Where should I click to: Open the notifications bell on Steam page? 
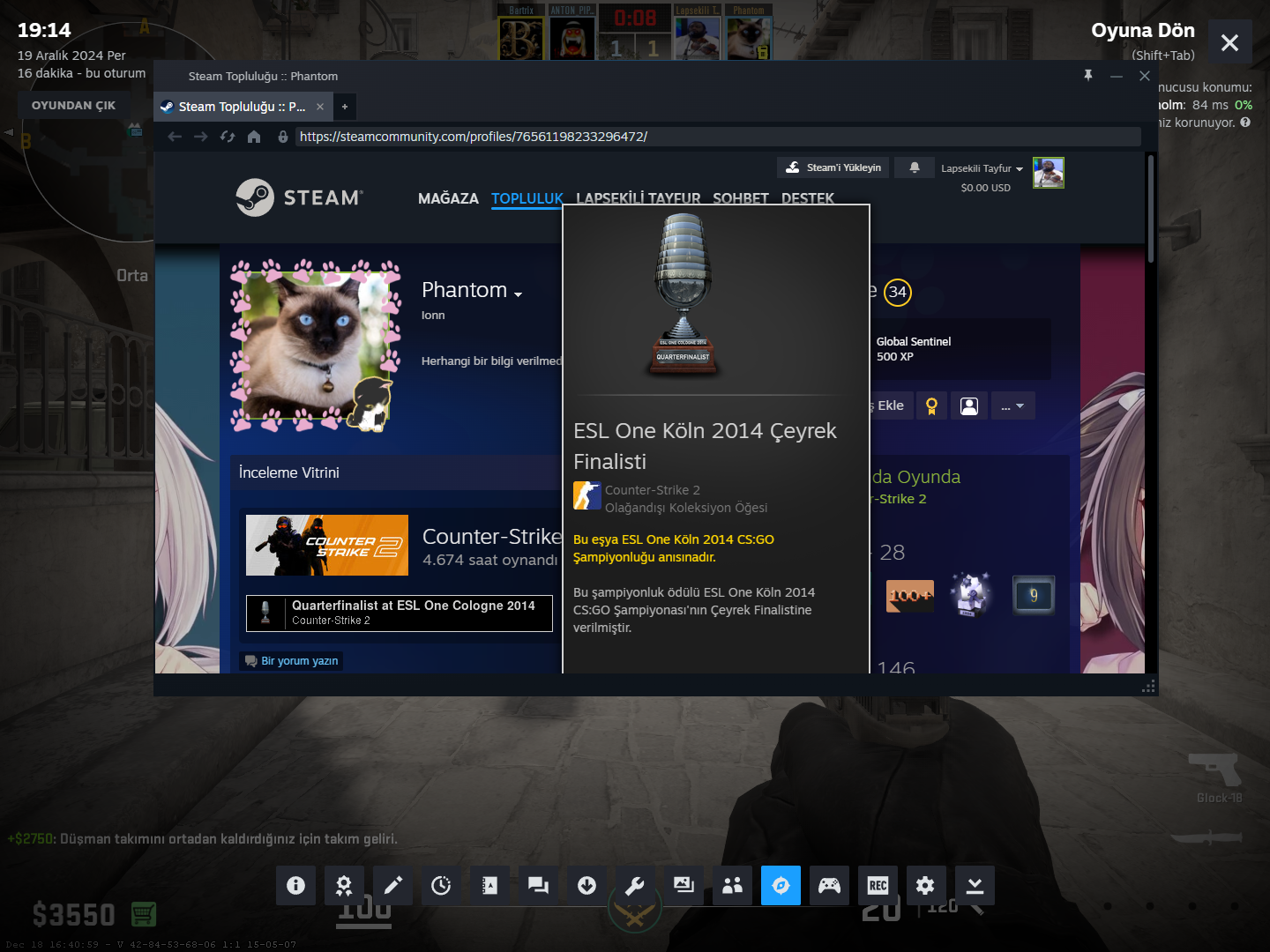click(915, 167)
